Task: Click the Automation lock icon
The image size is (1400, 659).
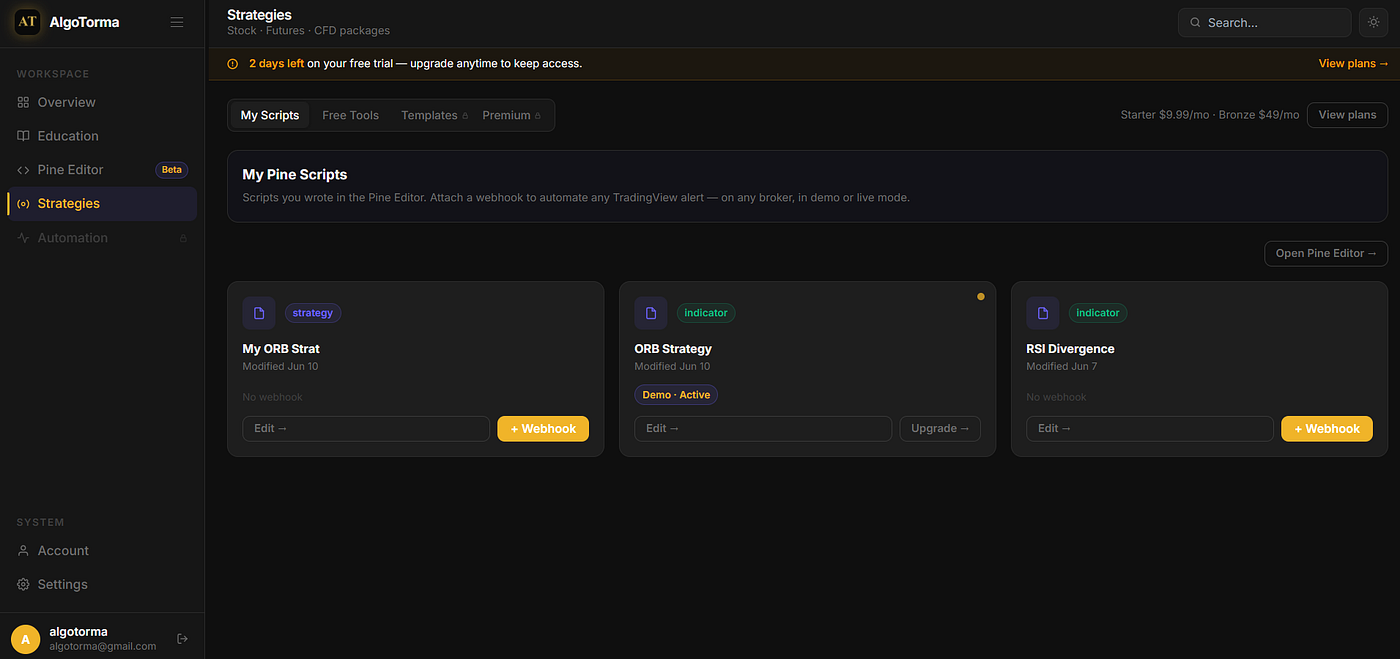Action: [x=183, y=238]
